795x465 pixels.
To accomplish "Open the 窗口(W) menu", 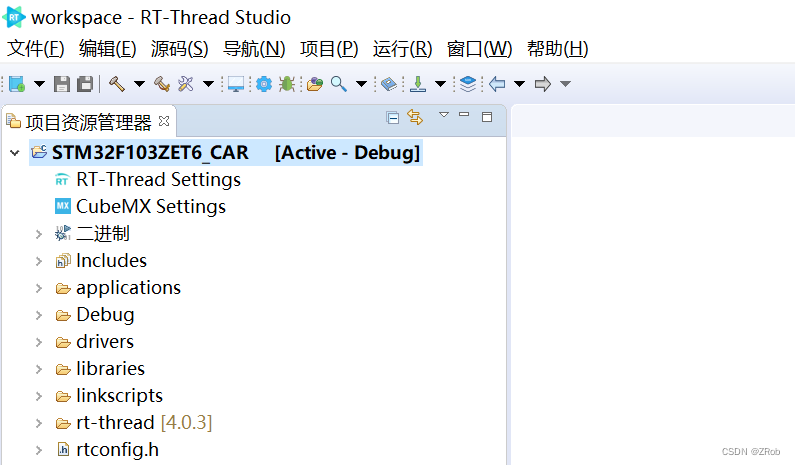I will [x=479, y=49].
